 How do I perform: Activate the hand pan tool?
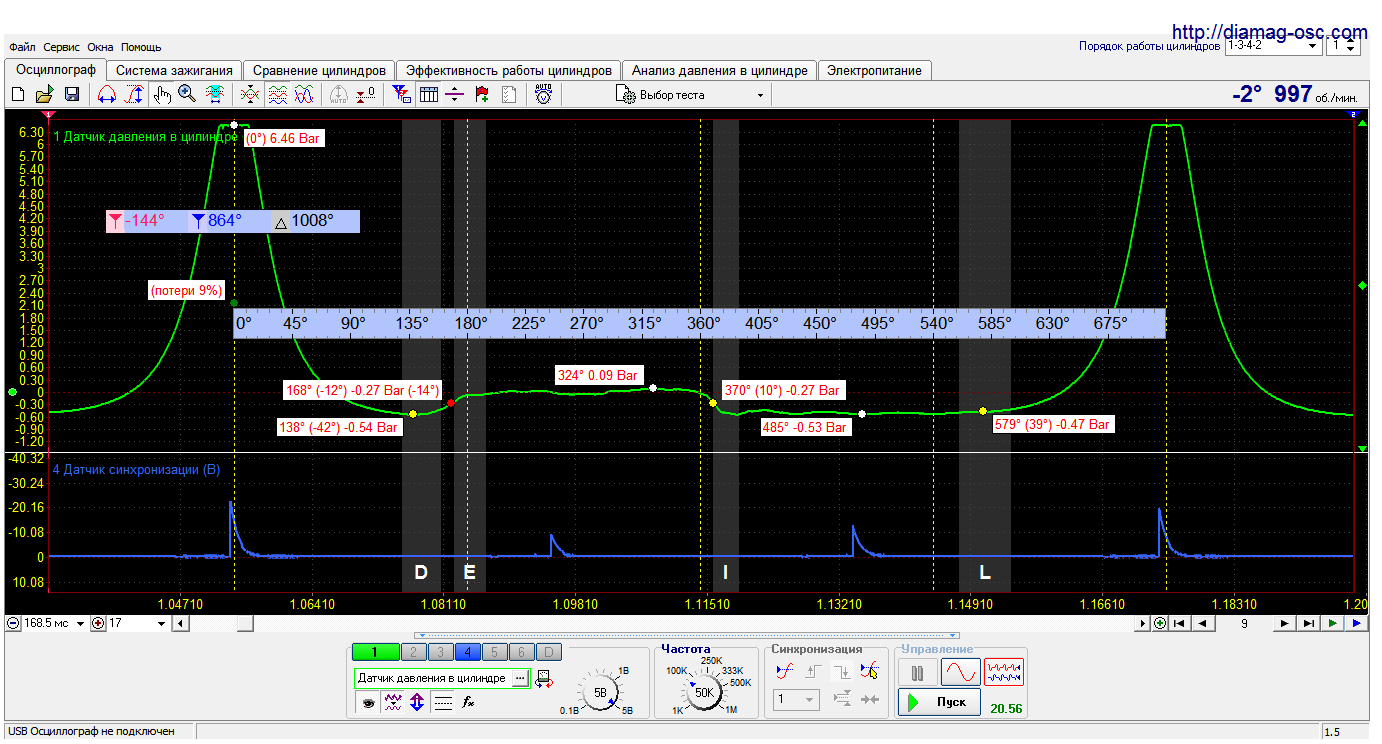(162, 94)
